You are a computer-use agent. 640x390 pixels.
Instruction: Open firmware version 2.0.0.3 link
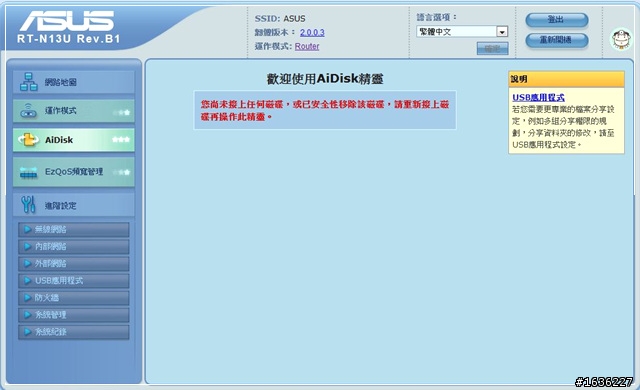[312, 32]
